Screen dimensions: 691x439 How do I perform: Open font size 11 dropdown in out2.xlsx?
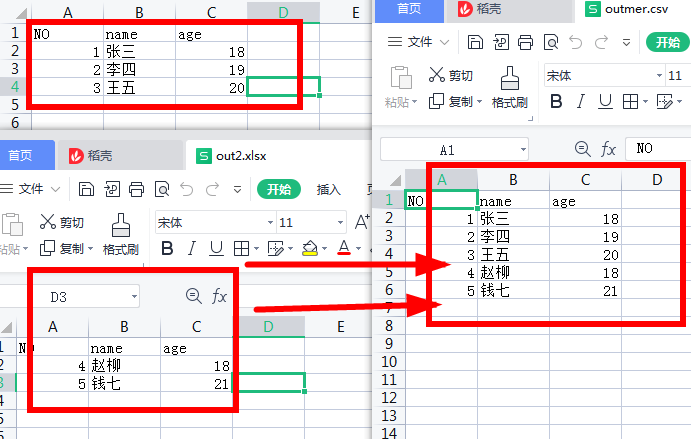[x=340, y=223]
